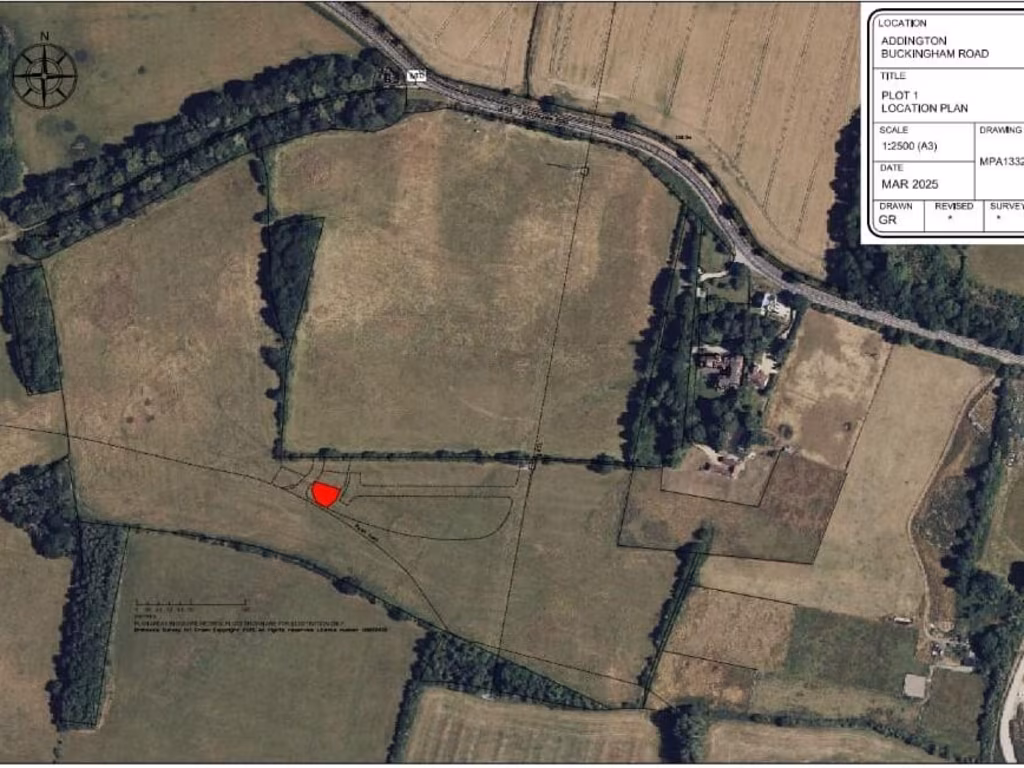Click the large house in the trees east
Image resolution: width=1024 pixels, height=768 pixels.
[x=725, y=368]
